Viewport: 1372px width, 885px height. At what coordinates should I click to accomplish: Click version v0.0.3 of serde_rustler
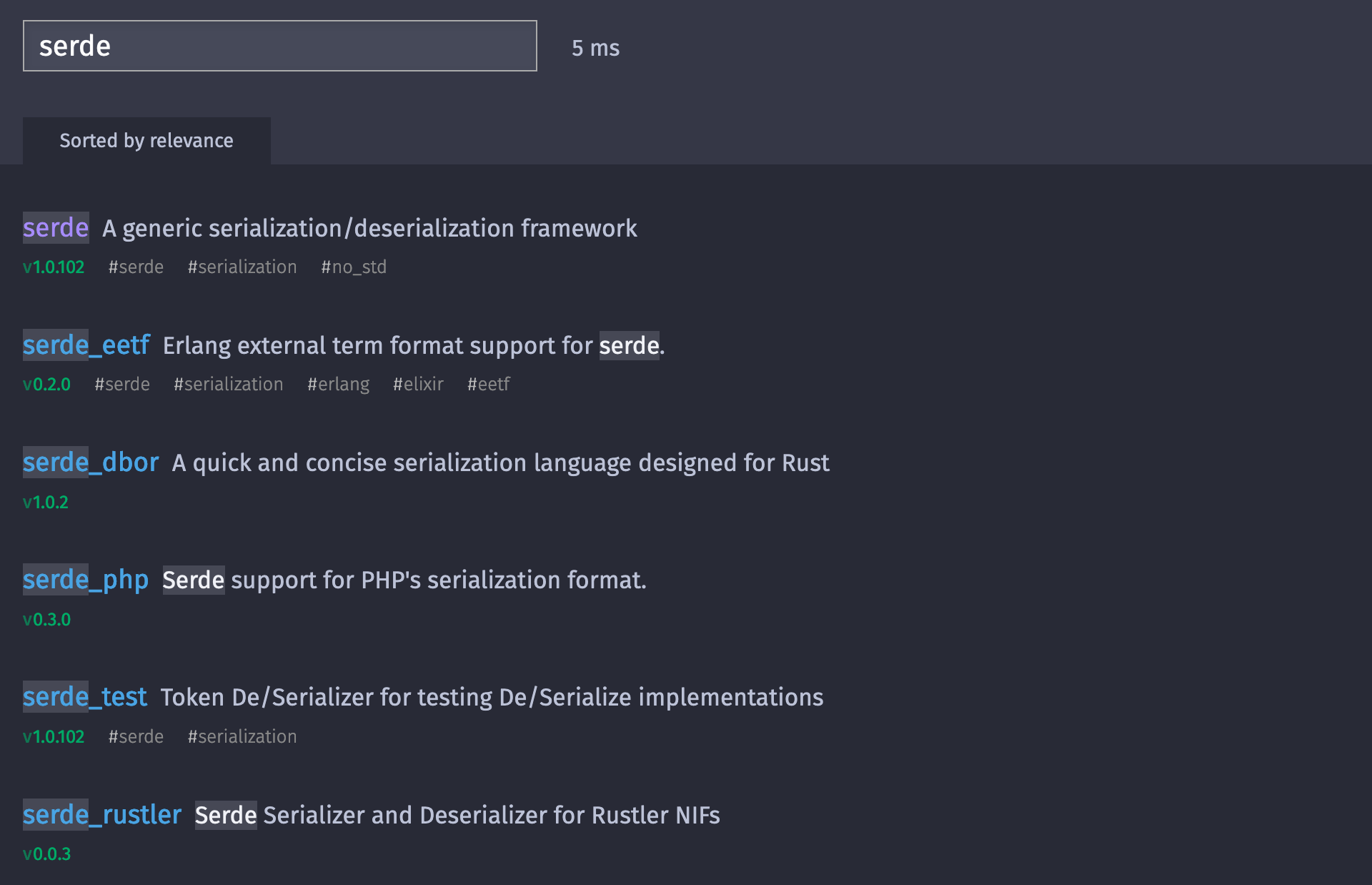click(x=47, y=854)
